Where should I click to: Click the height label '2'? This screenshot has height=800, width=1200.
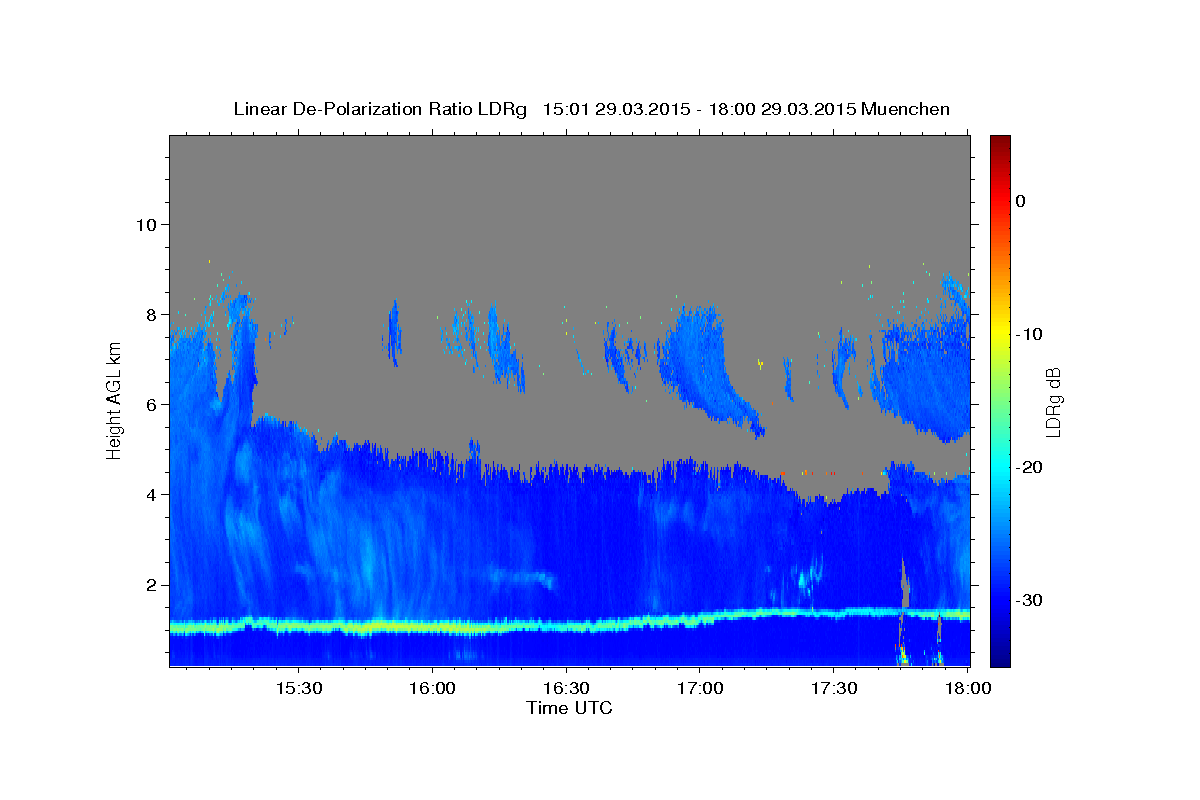point(152,584)
